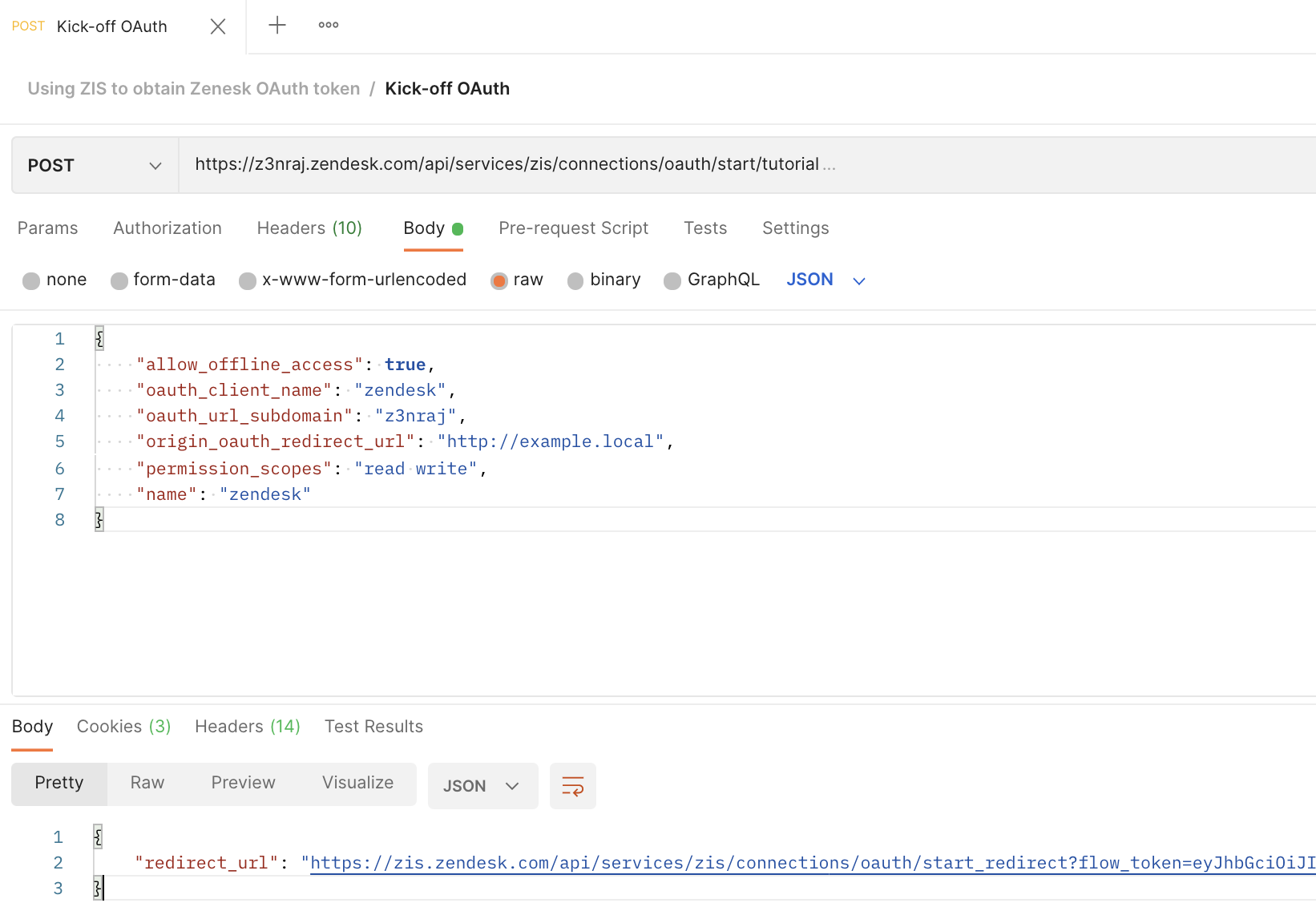Screen dimensions: 1316x923
Task: Click the oauth_client_name line in the body
Action: (296, 390)
